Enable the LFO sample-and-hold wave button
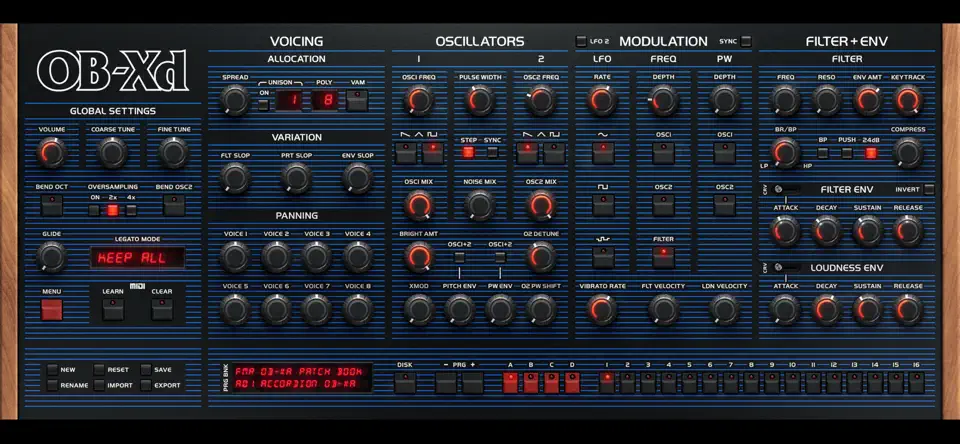The height and width of the screenshot is (444, 960). pos(603,257)
